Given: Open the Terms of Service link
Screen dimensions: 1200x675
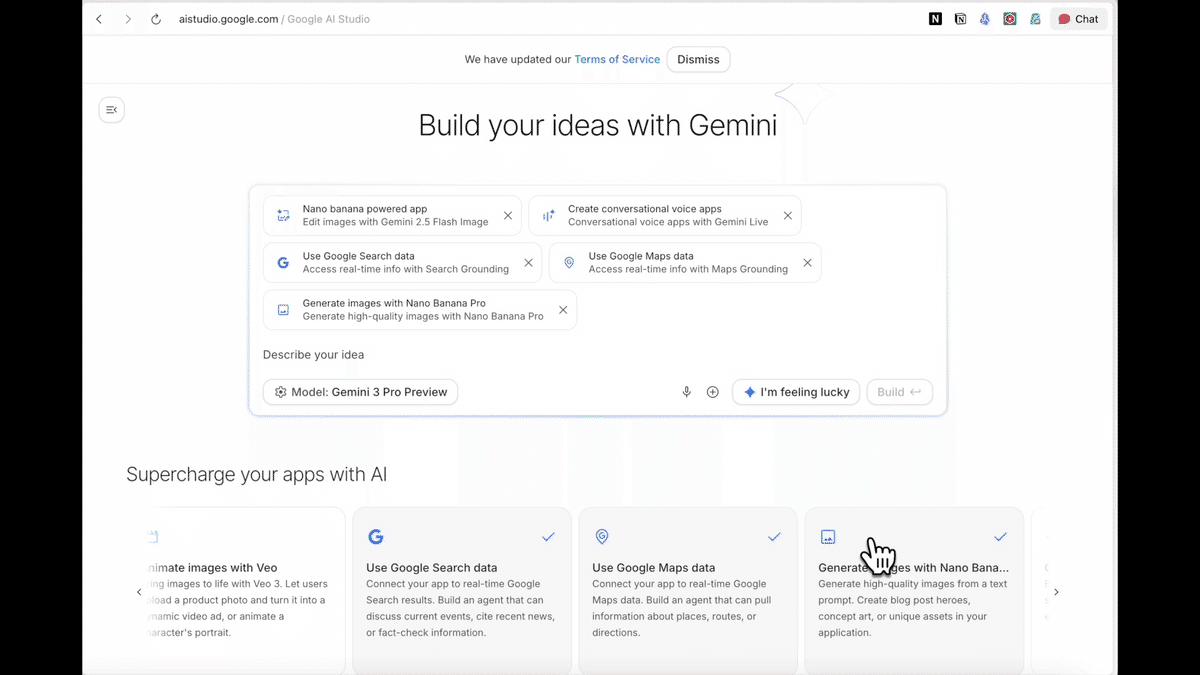Looking at the screenshot, I should coord(617,59).
